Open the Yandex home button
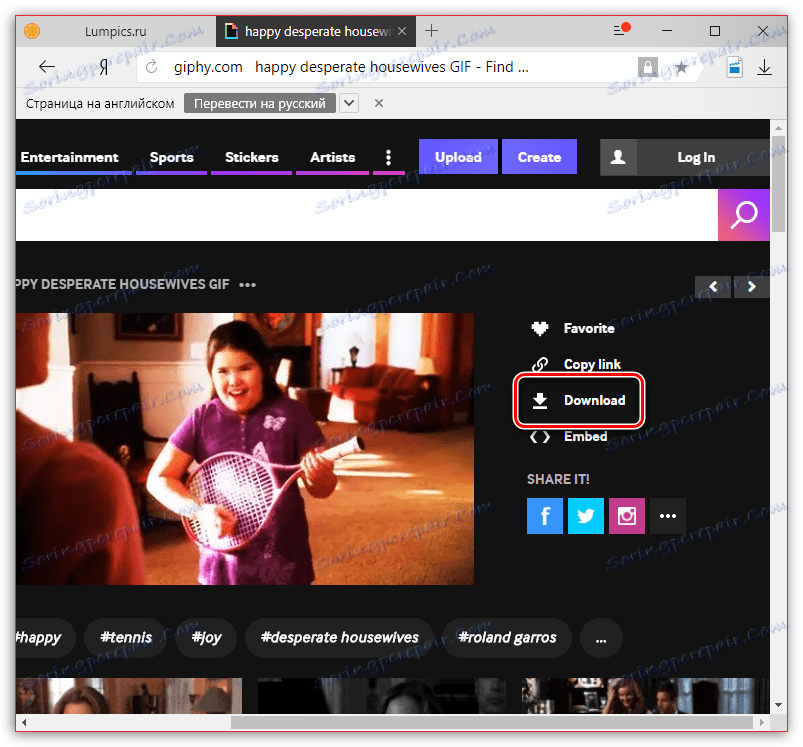 click(x=104, y=67)
